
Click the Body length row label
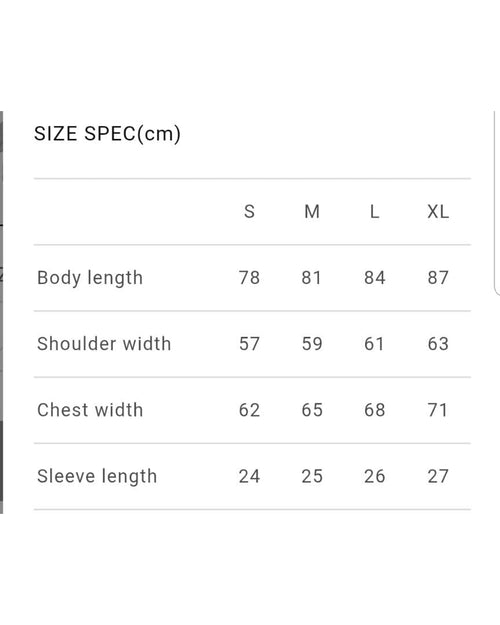[x=90, y=278]
